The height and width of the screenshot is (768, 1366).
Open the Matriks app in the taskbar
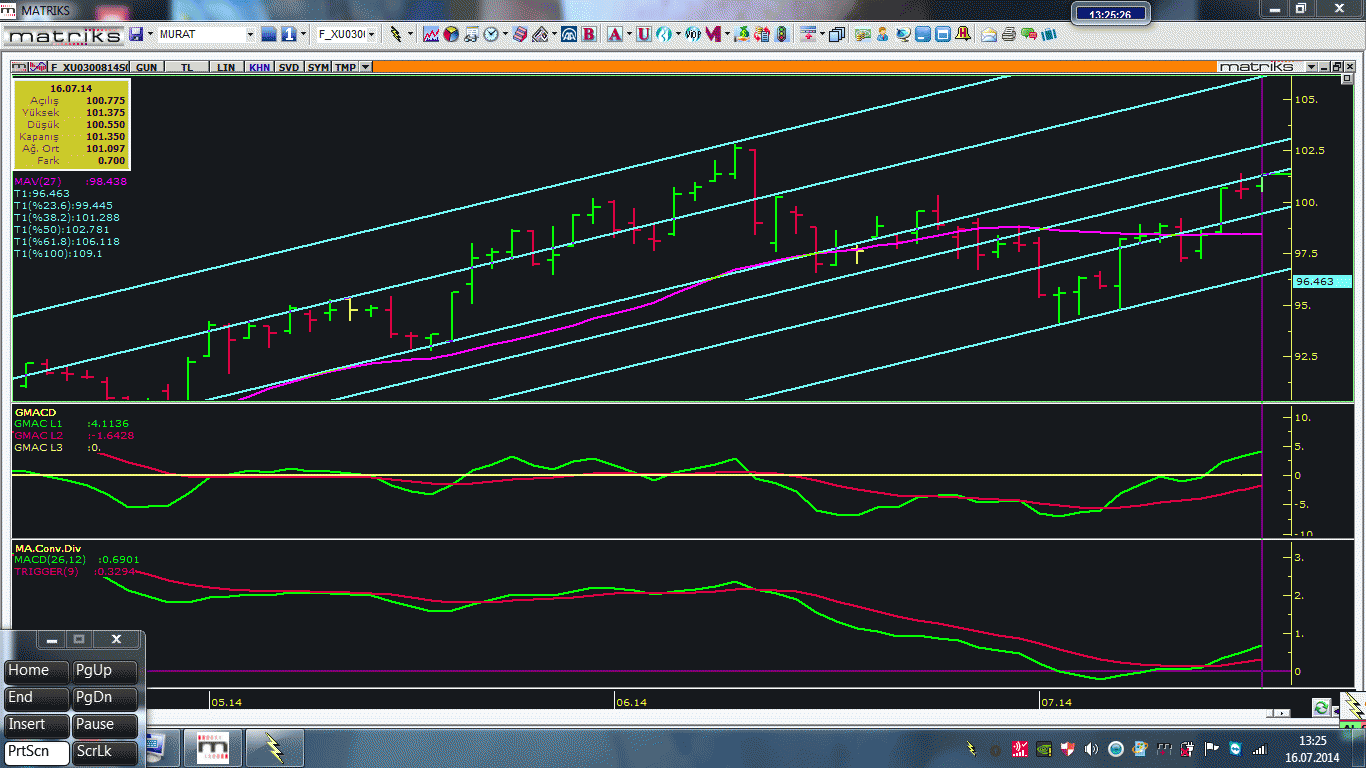[x=212, y=747]
